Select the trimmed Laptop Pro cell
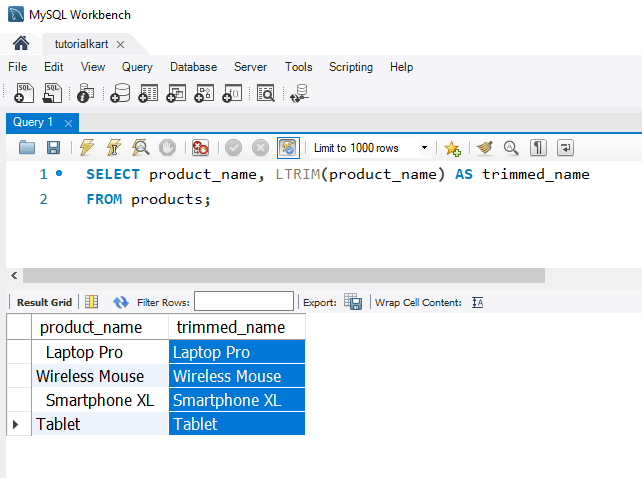 (x=237, y=352)
